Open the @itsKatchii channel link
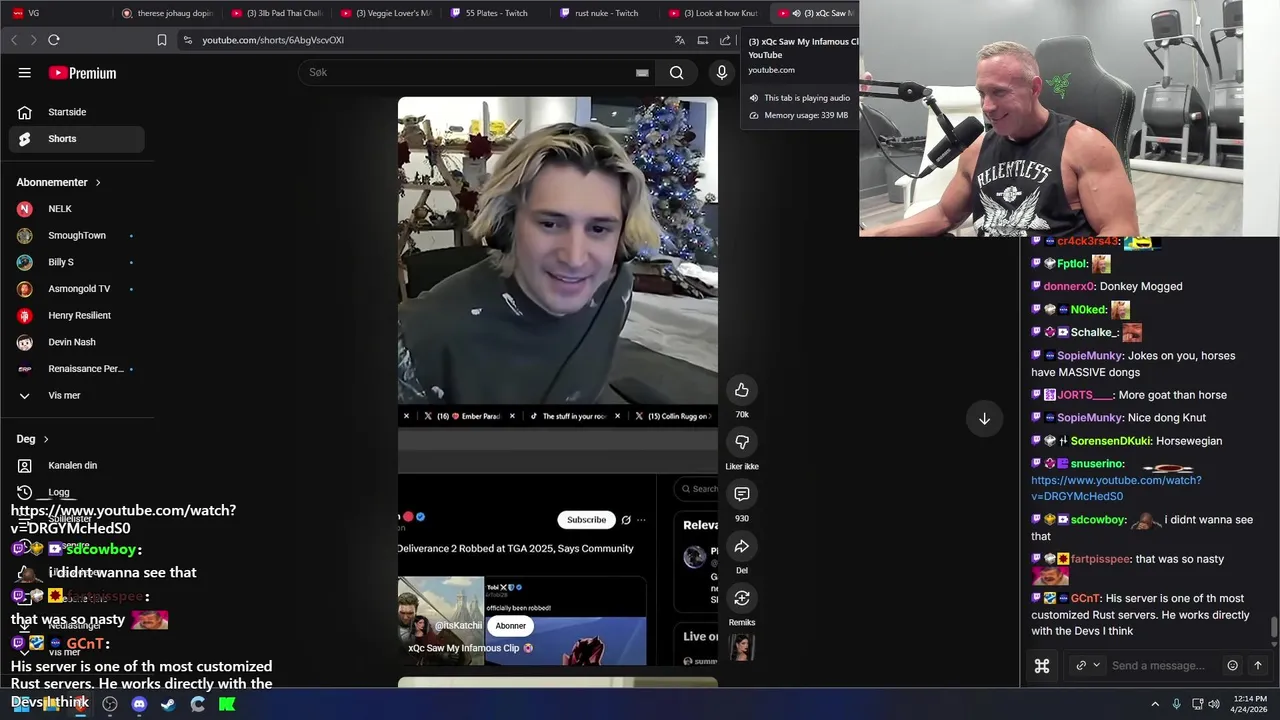The width and height of the screenshot is (1280, 720). 459,626
